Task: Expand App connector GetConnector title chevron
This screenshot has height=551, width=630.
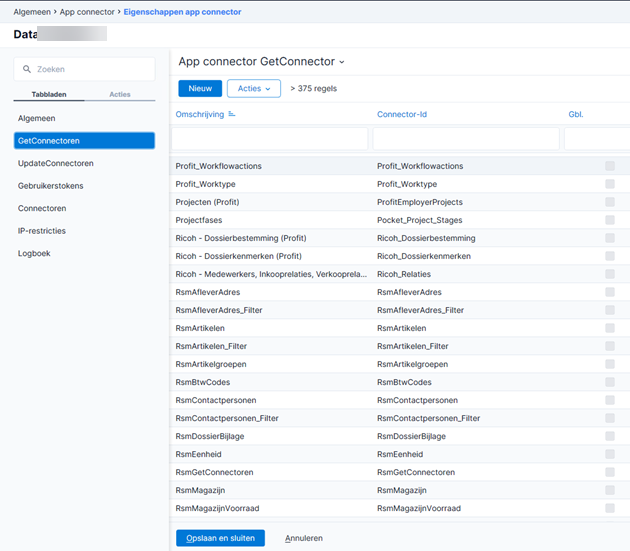Action: point(342,63)
